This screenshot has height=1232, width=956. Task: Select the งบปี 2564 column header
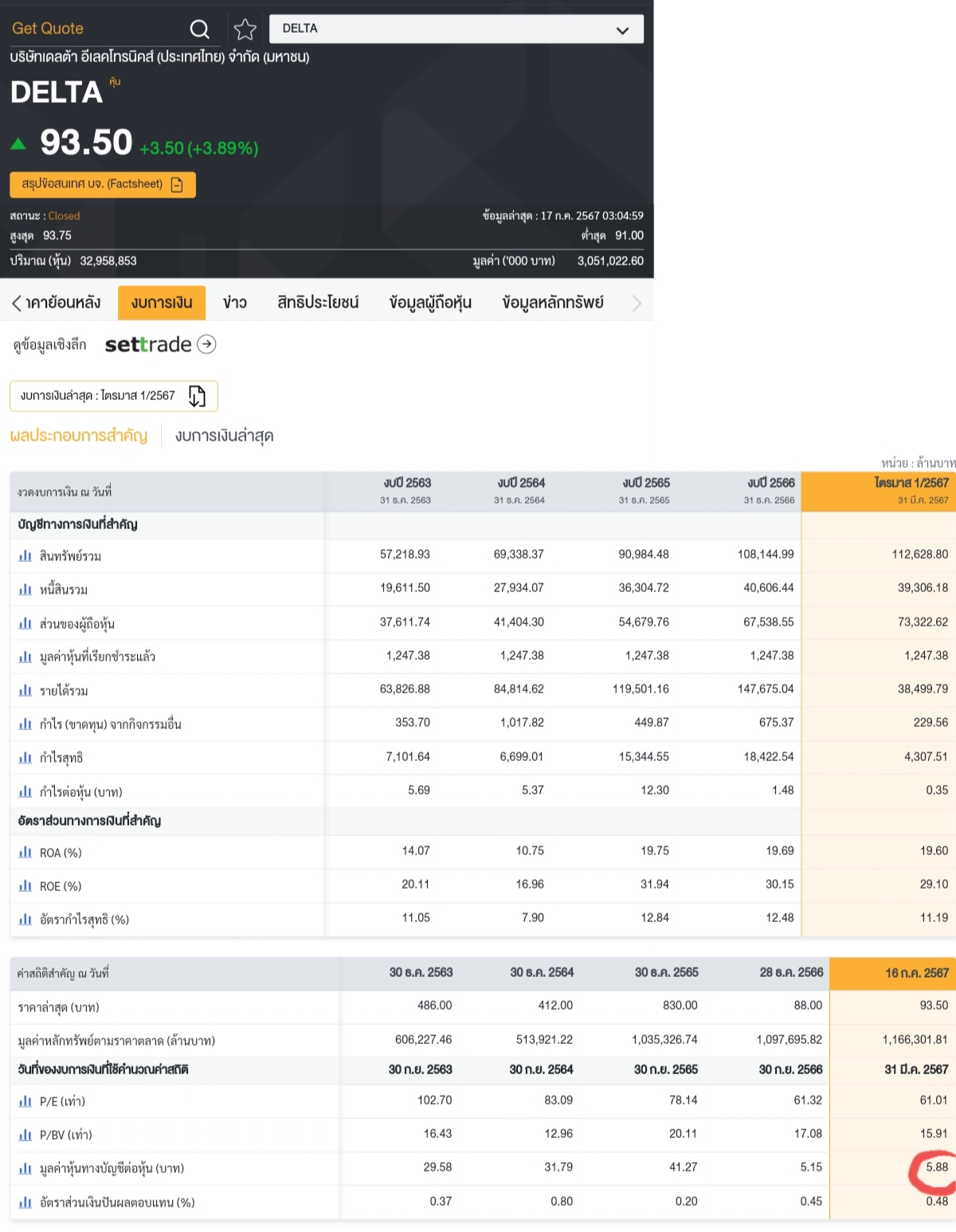(x=520, y=490)
